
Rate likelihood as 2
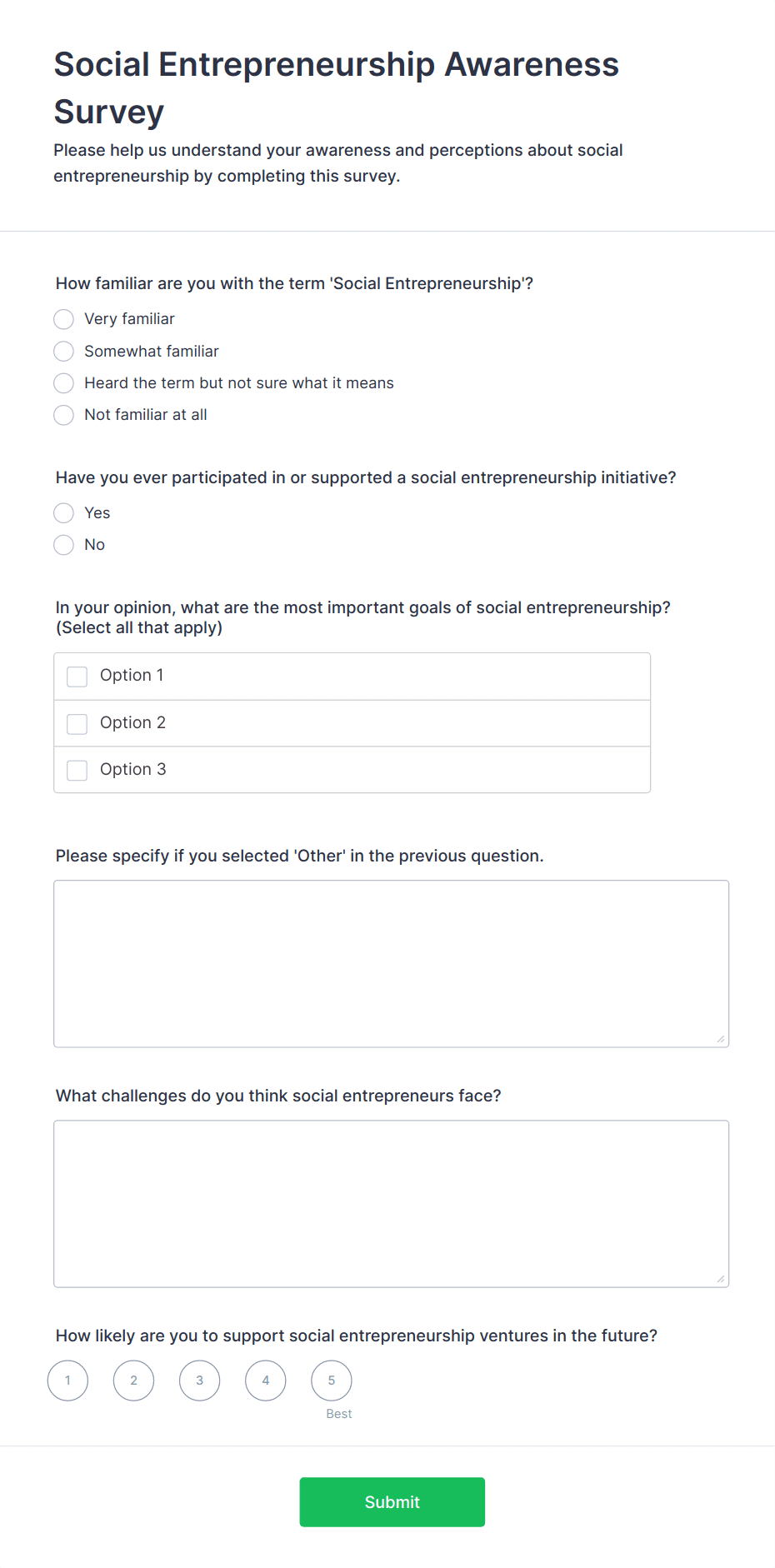point(134,1381)
